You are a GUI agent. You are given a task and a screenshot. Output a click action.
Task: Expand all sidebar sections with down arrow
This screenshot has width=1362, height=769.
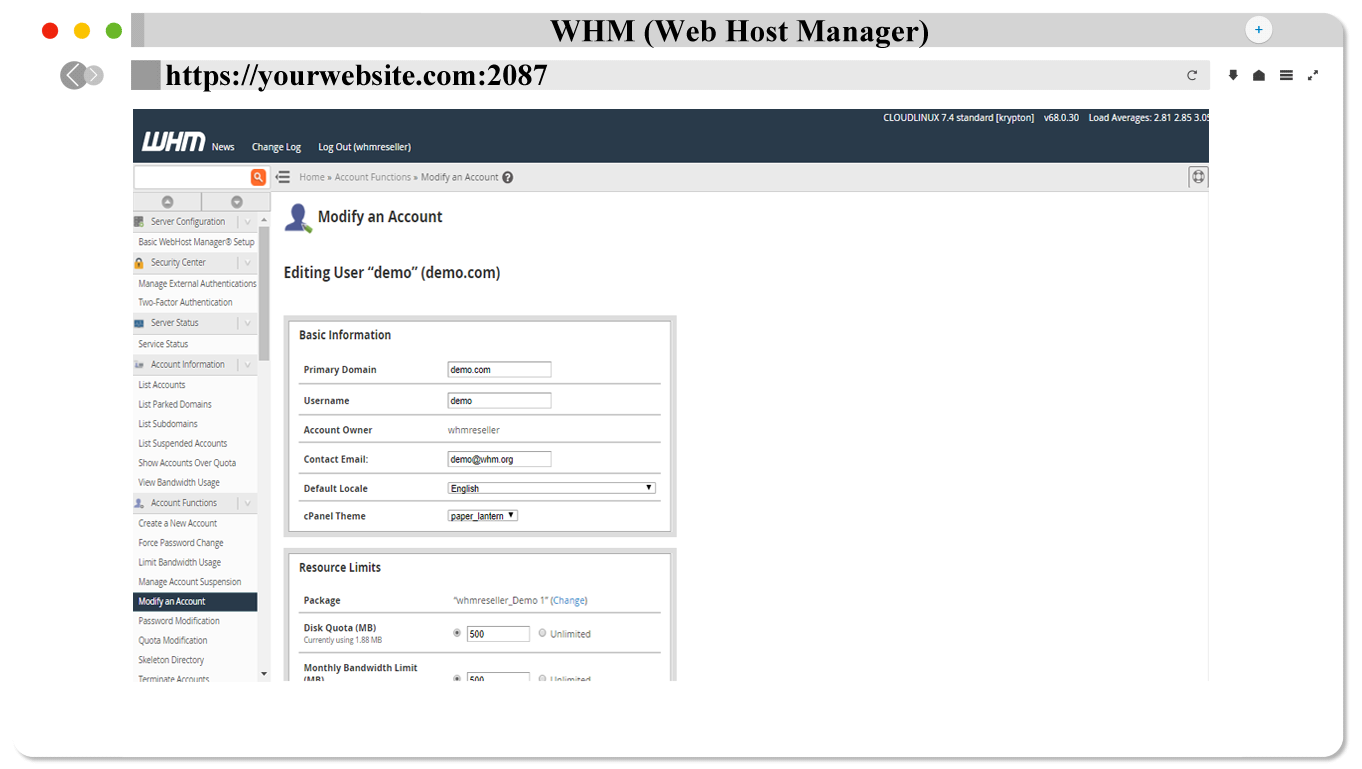tap(237, 202)
